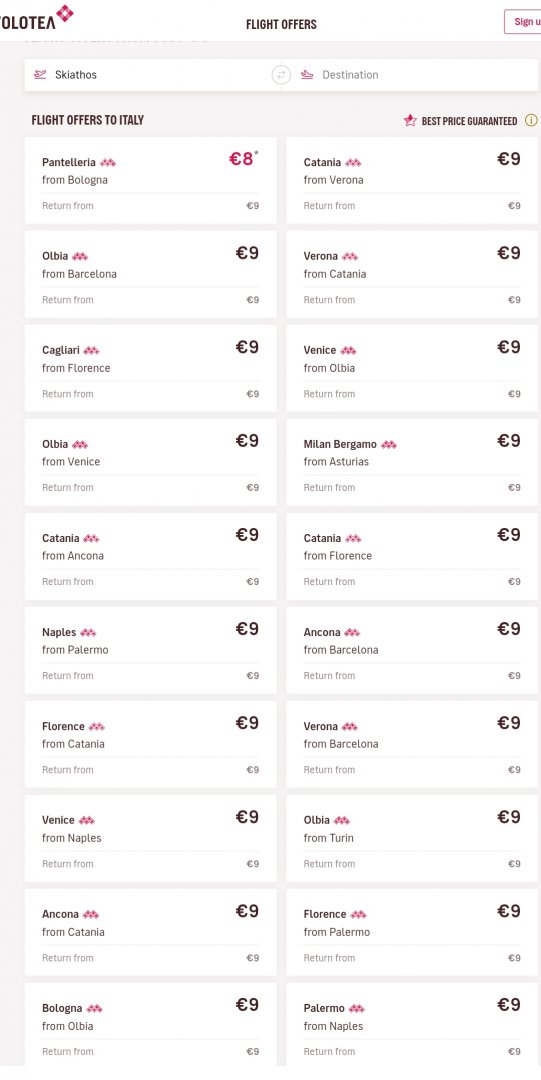The image size is (541, 1080).
Task: Swap origin and destination with the arrows icon
Action: tap(281, 74)
